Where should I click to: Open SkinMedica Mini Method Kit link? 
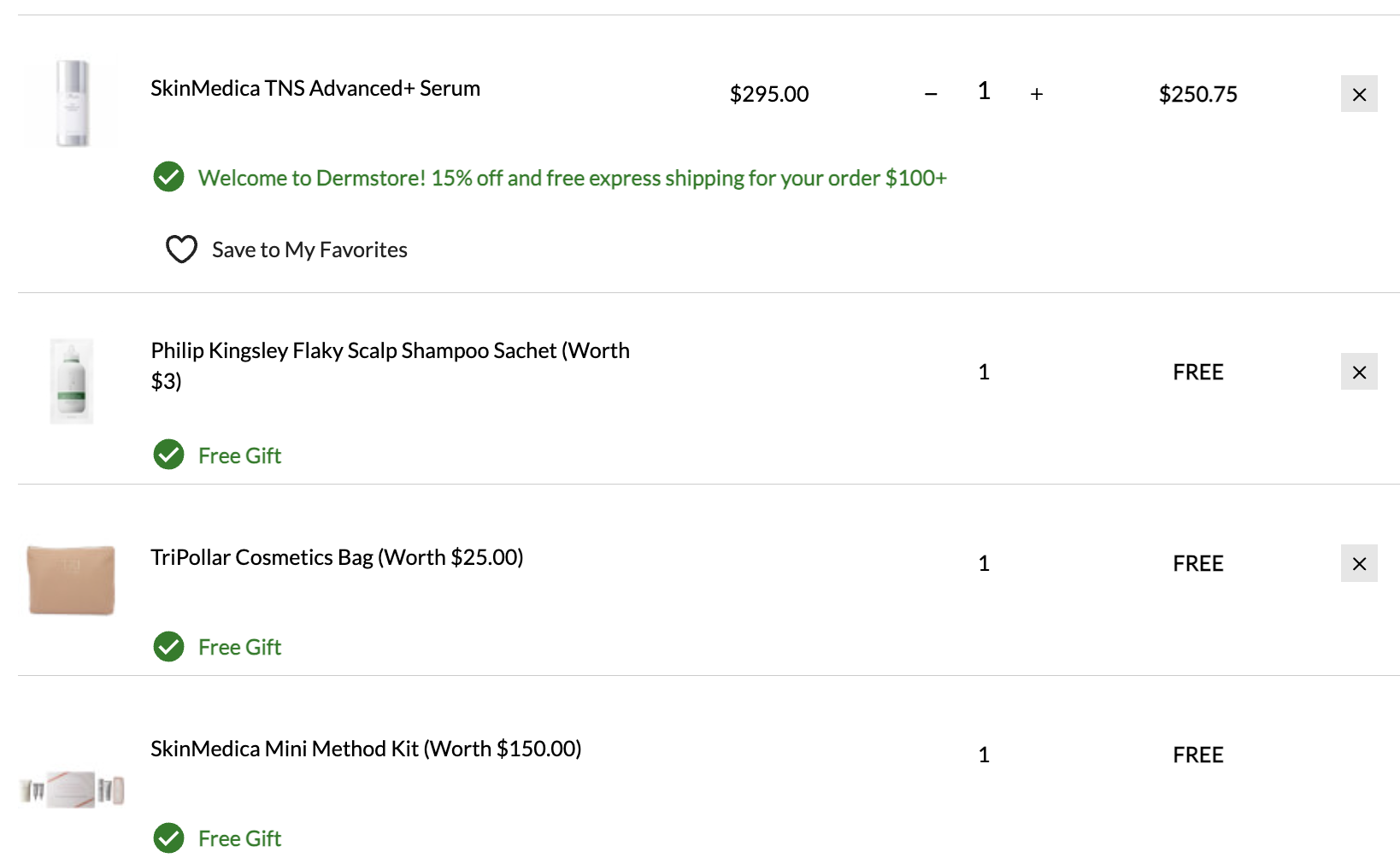tap(366, 749)
